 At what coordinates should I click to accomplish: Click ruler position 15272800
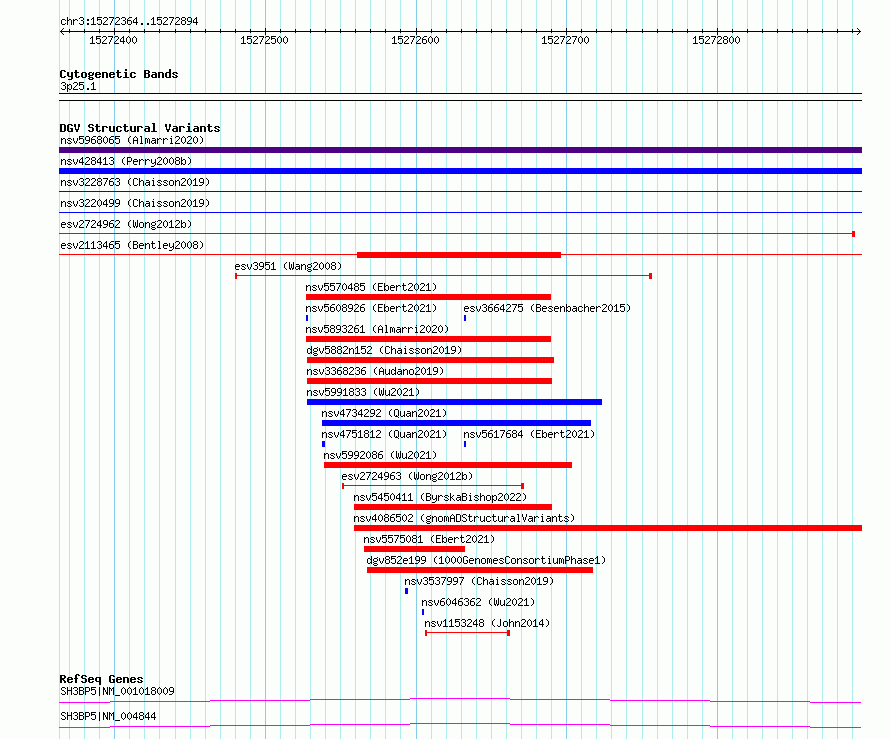coord(716,40)
